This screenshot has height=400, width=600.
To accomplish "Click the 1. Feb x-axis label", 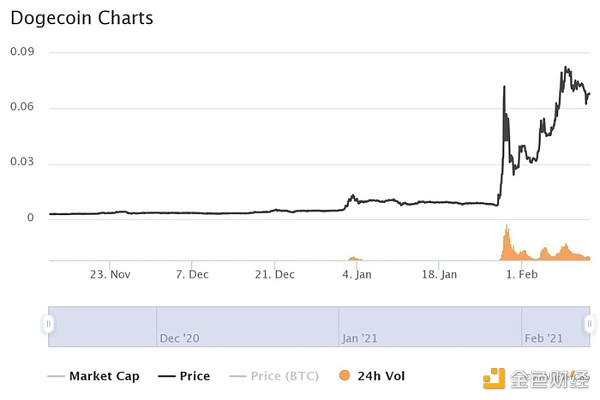I will click(522, 274).
